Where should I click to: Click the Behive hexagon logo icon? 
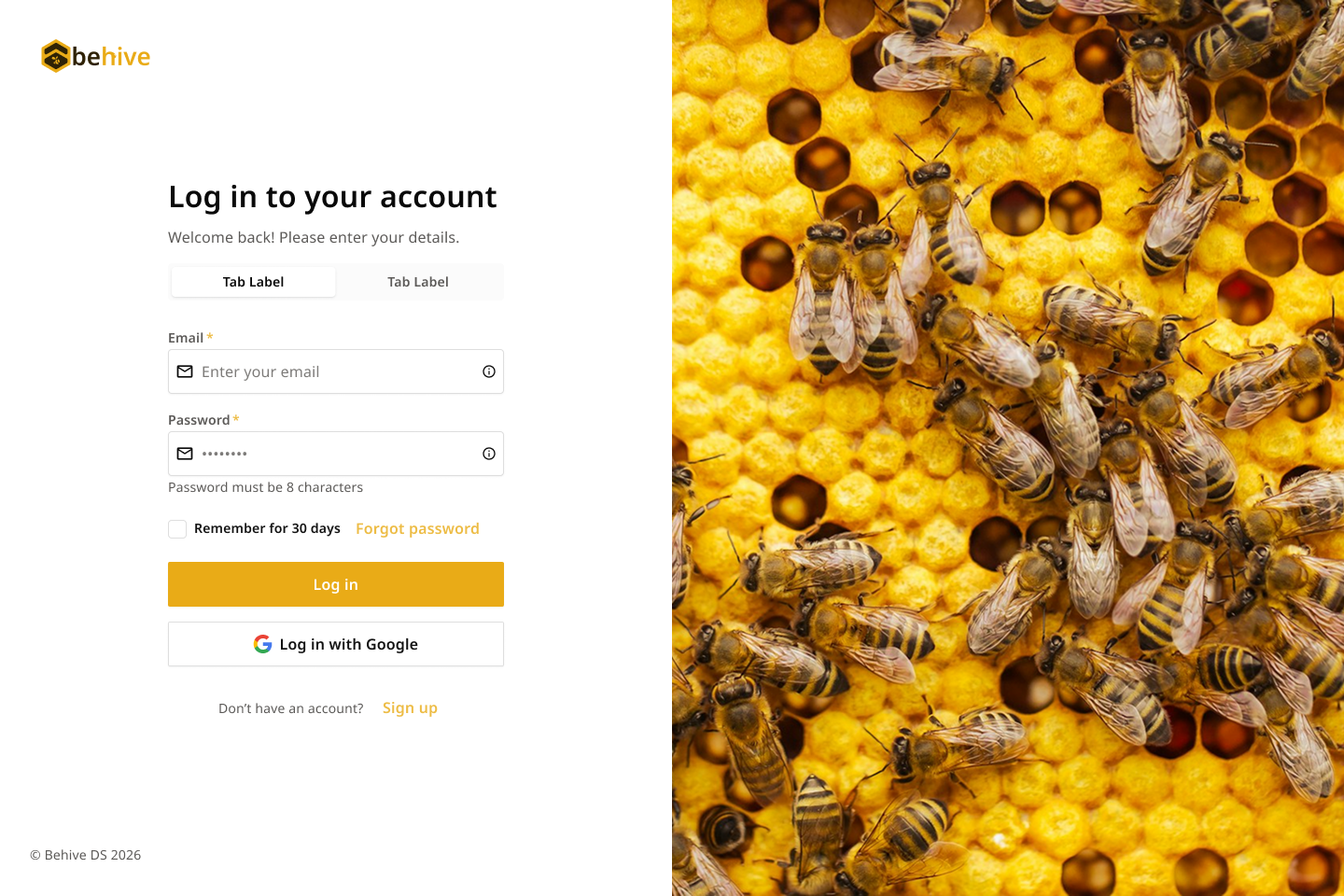click(55, 56)
